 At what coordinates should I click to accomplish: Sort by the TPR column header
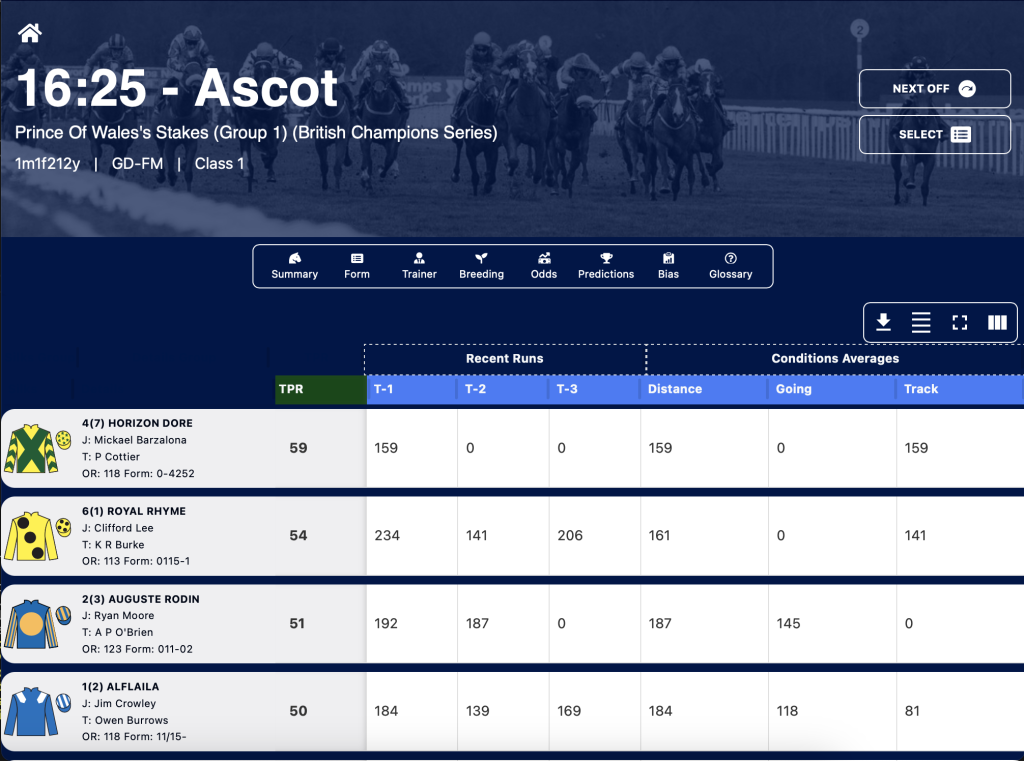(x=321, y=389)
